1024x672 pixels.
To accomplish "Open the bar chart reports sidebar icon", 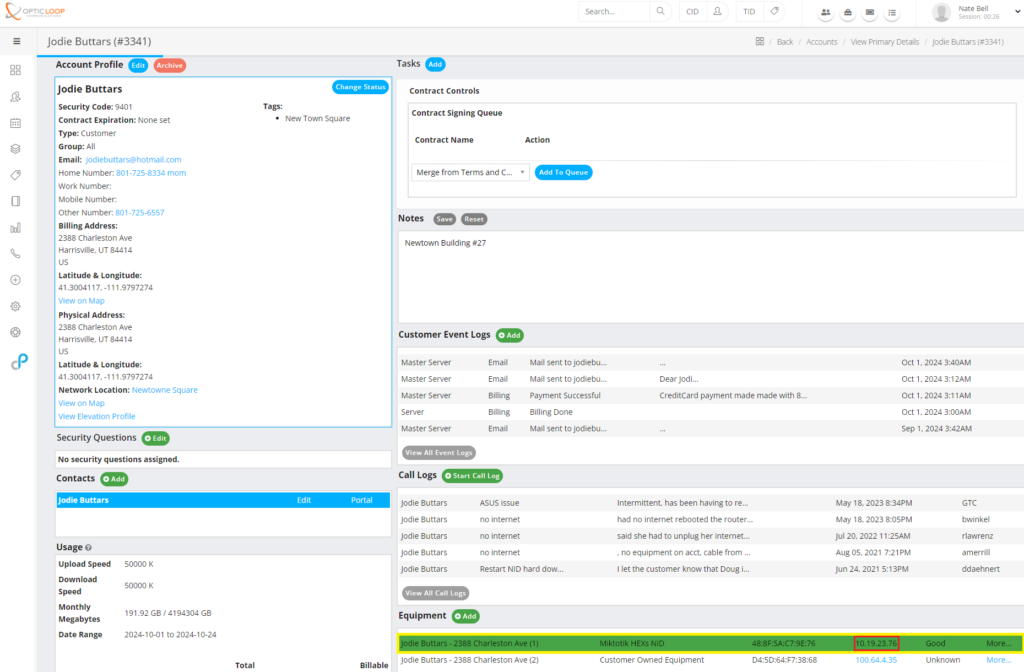I will (15, 228).
